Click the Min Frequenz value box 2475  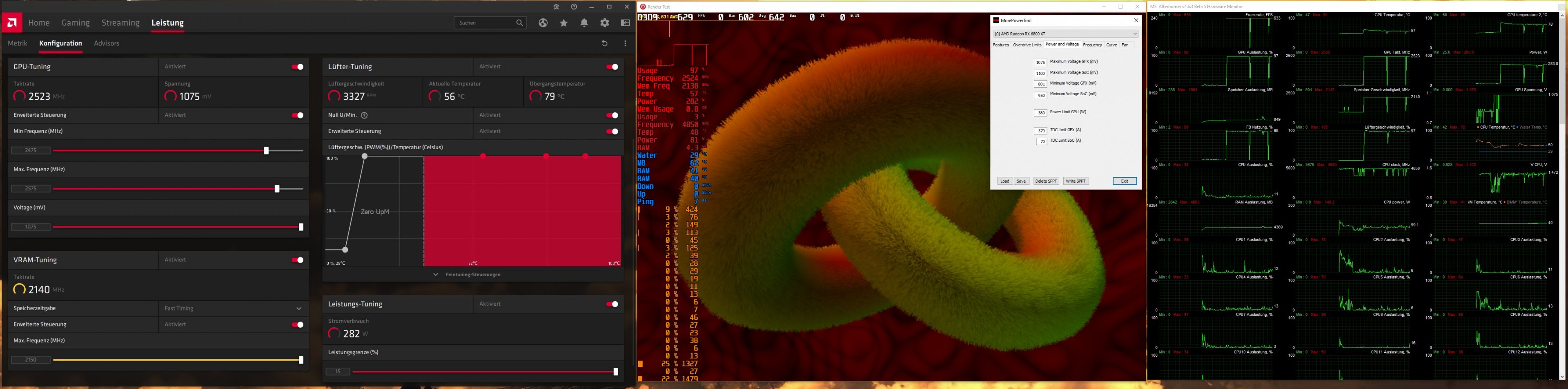pyautogui.click(x=31, y=150)
